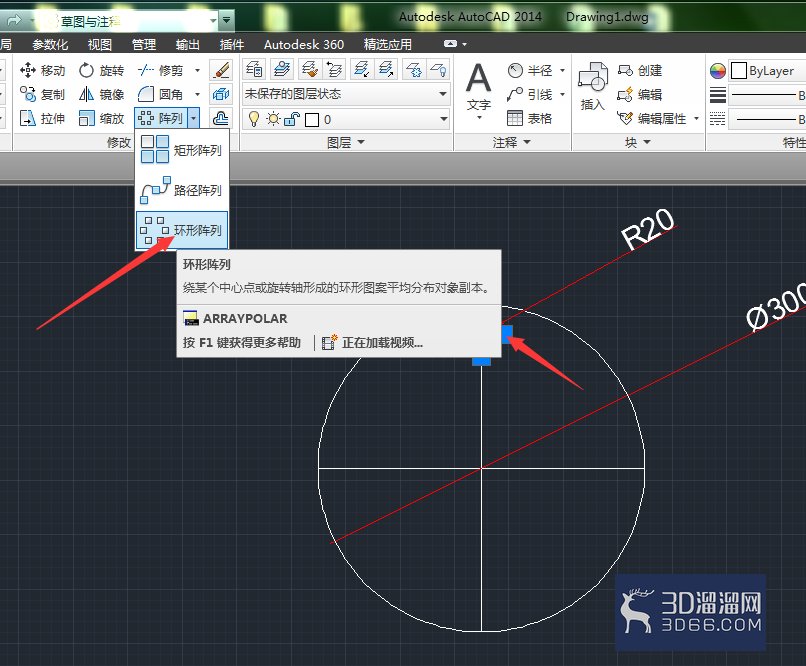This screenshot has width=806, height=666.
Task: Open the 视图 ribbon tab
Action: 100,44
